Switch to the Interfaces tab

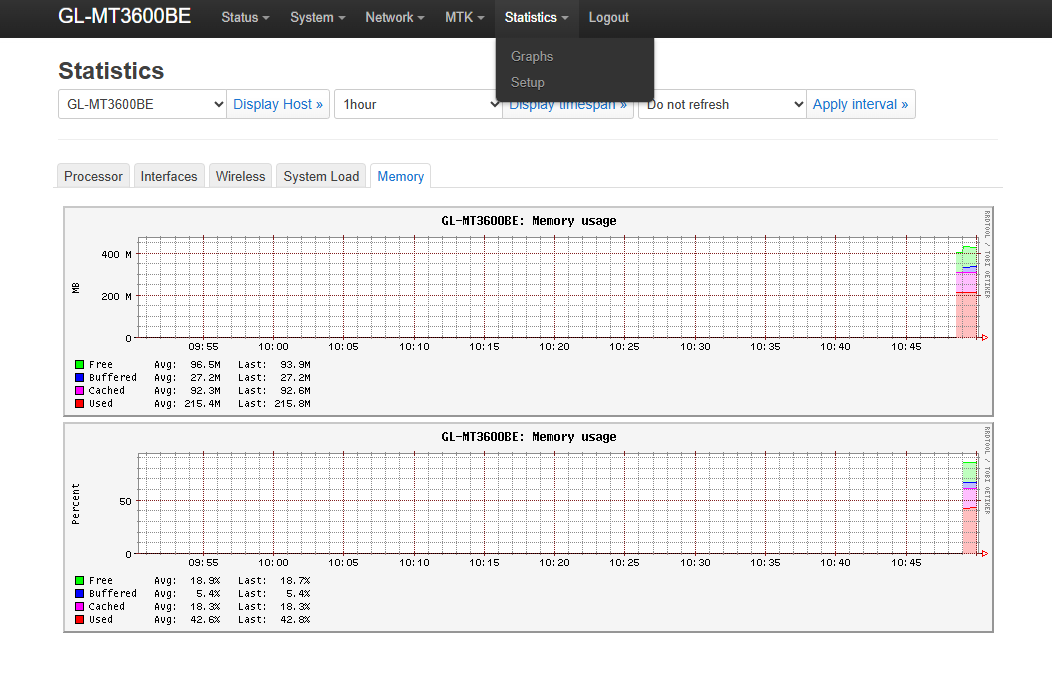[169, 176]
